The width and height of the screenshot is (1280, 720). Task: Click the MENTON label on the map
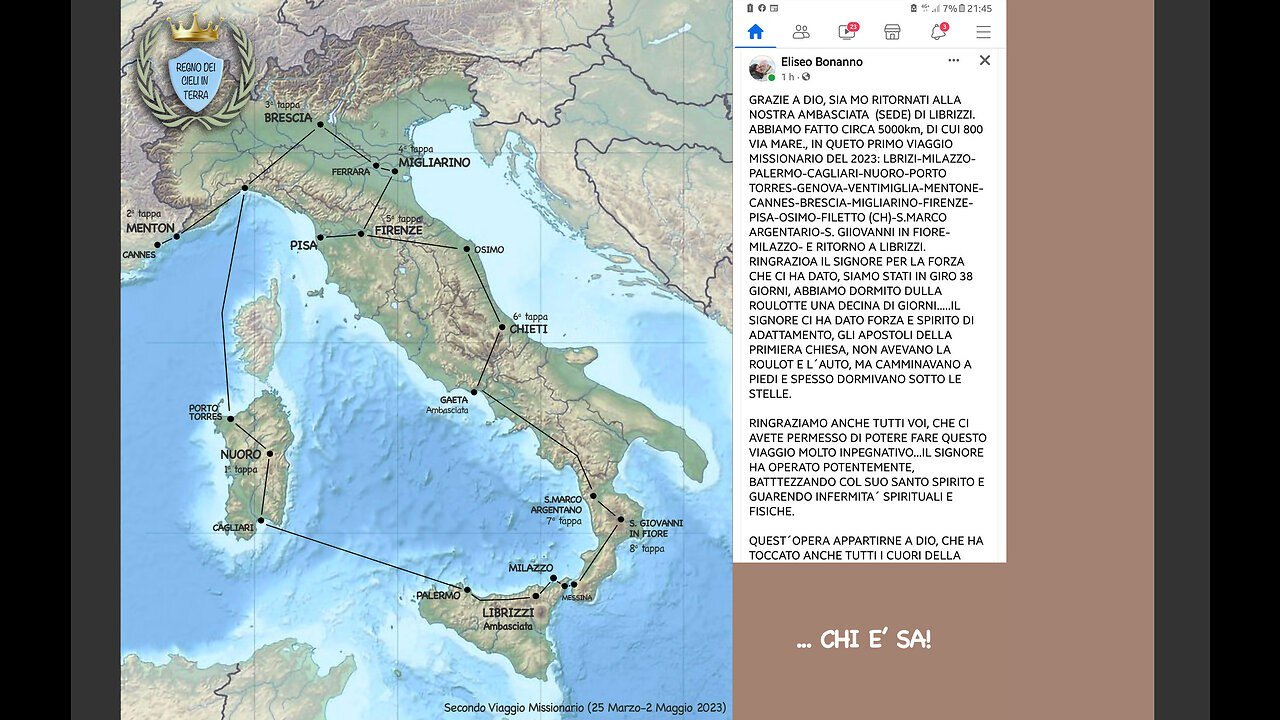(150, 228)
